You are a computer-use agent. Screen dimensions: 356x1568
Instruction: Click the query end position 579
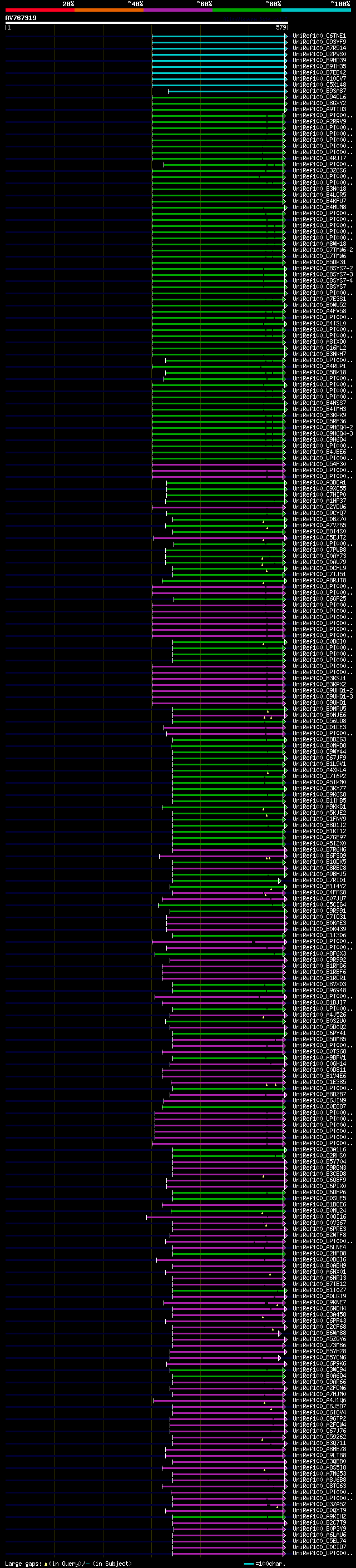click(280, 27)
